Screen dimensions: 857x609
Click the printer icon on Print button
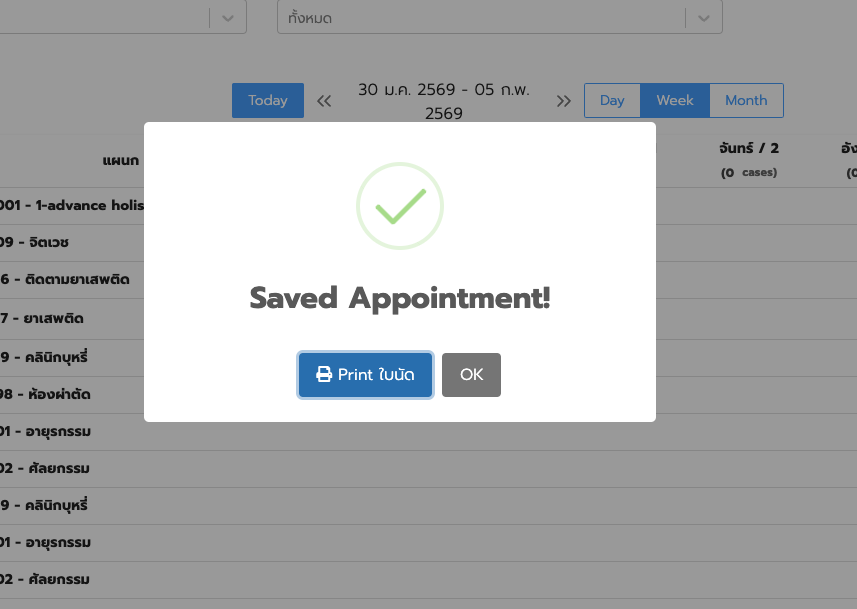324,375
